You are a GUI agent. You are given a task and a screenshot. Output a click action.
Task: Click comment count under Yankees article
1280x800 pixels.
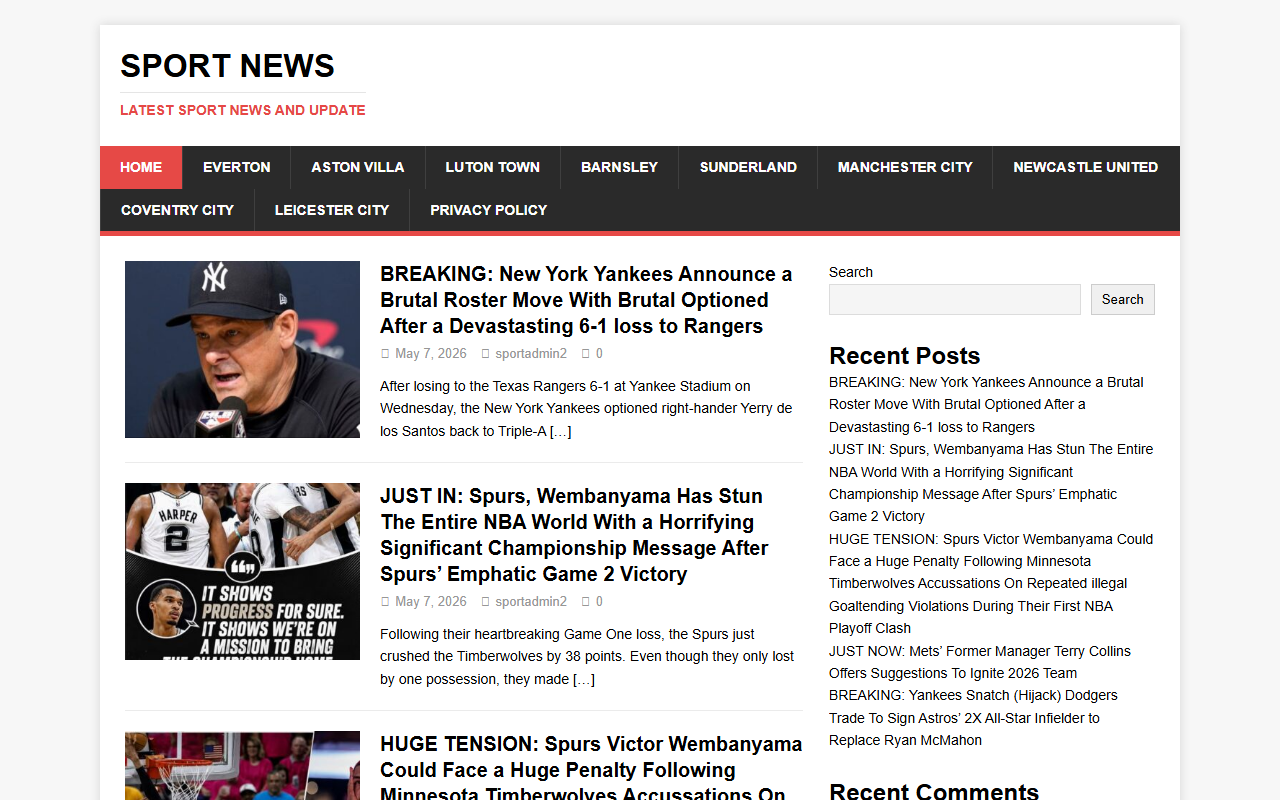(599, 354)
